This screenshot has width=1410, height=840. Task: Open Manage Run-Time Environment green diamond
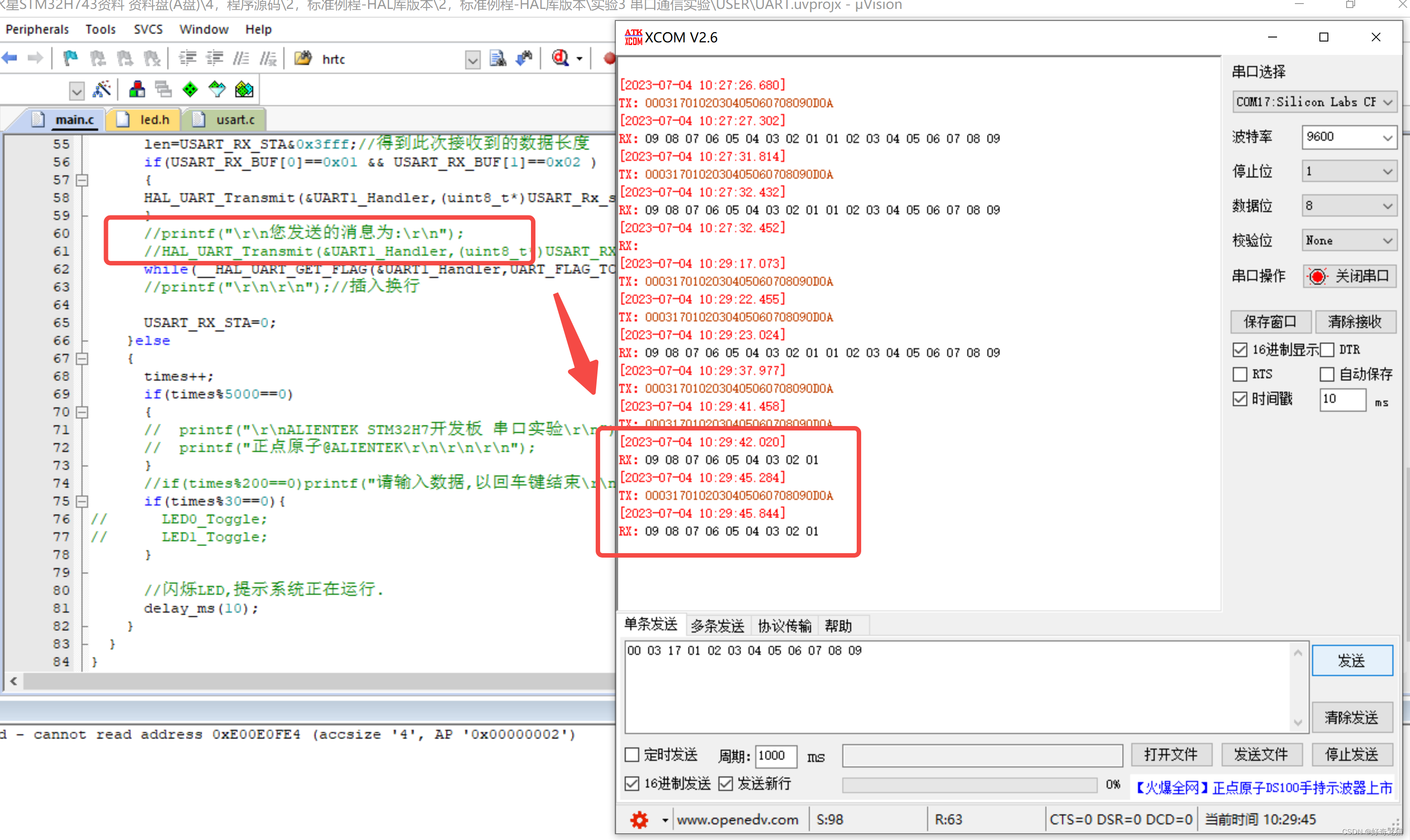click(x=190, y=89)
